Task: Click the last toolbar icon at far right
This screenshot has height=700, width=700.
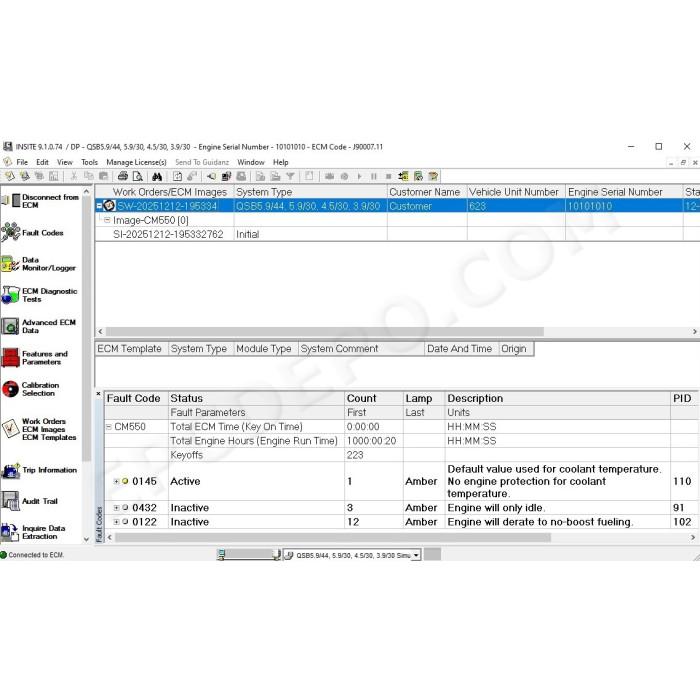Action: pos(433,176)
